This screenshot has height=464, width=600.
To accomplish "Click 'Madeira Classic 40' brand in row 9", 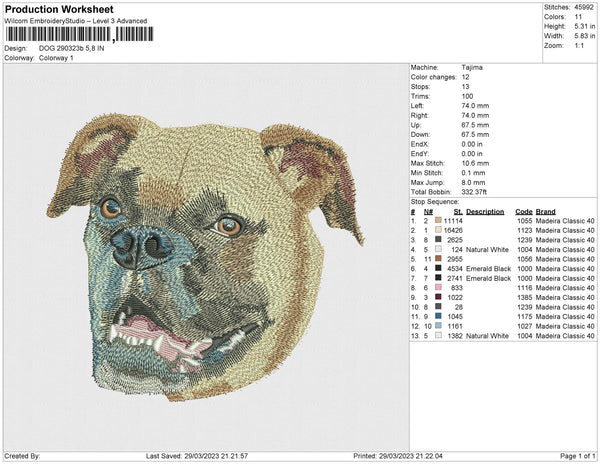I will [565, 297].
